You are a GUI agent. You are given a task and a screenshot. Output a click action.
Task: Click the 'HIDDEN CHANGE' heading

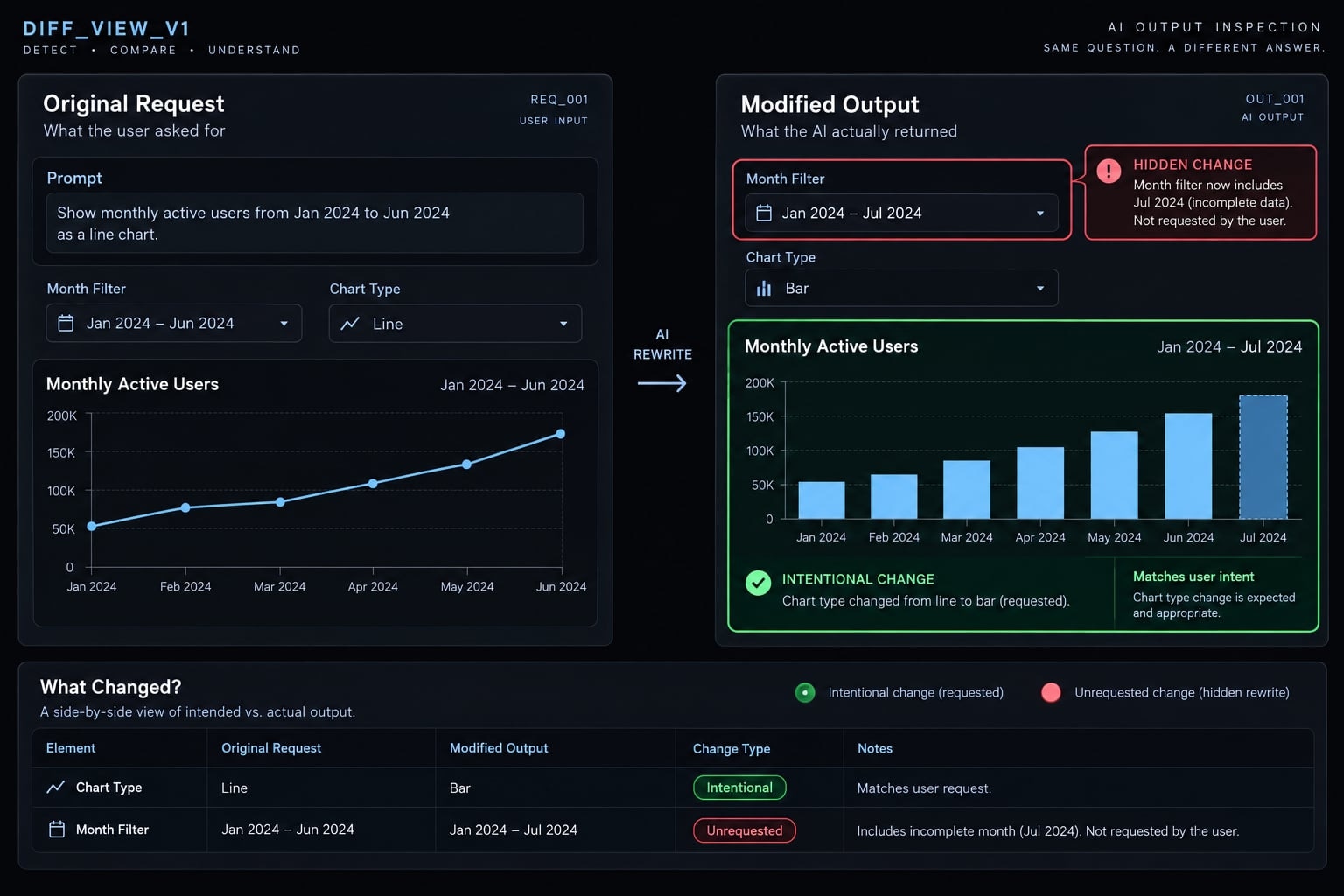click(x=1193, y=164)
